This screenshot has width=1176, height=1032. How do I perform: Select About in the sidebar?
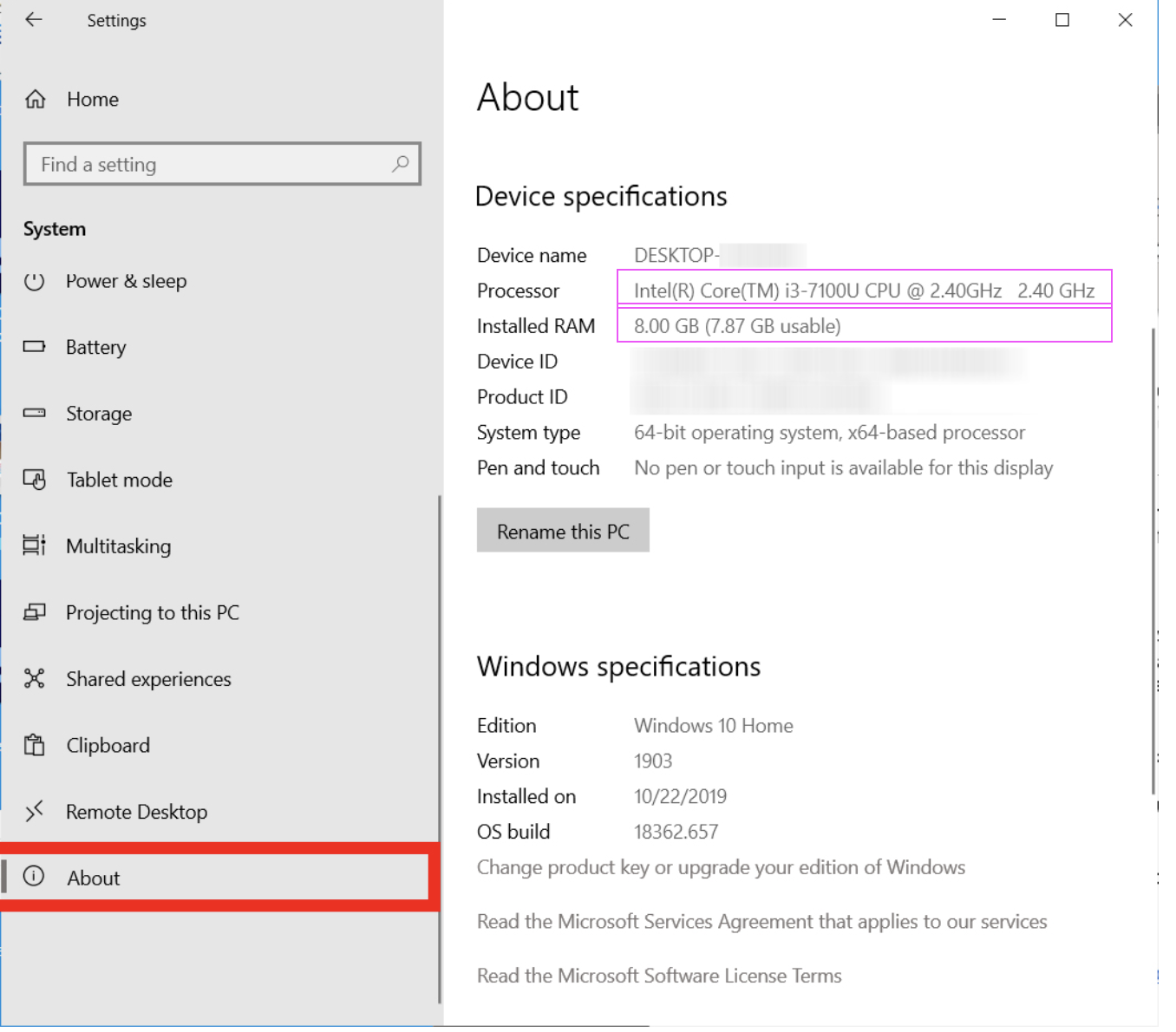click(x=94, y=878)
